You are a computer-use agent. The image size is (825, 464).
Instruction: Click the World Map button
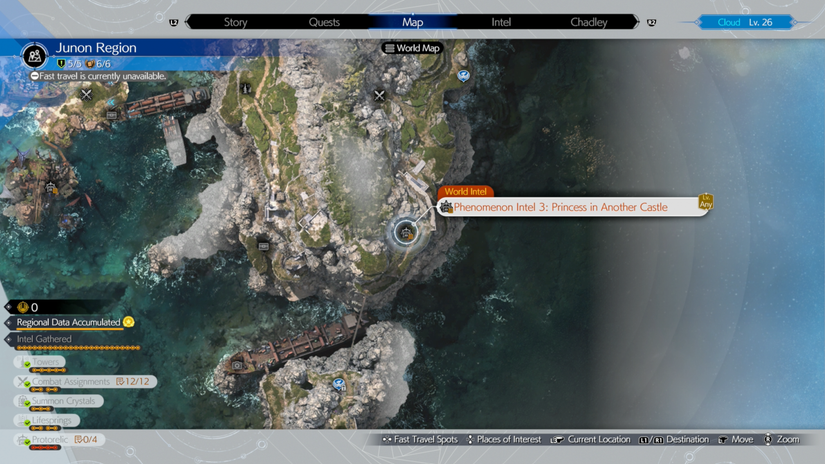[x=411, y=48]
